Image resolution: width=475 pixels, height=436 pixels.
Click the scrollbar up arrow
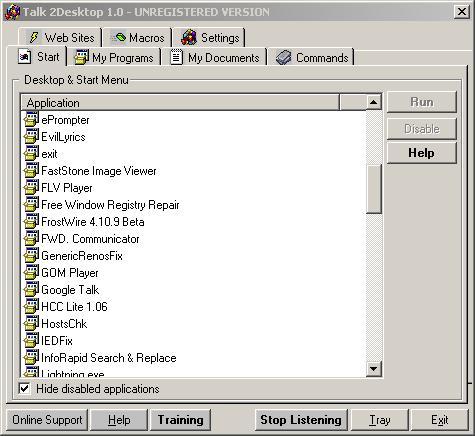pyautogui.click(x=374, y=102)
